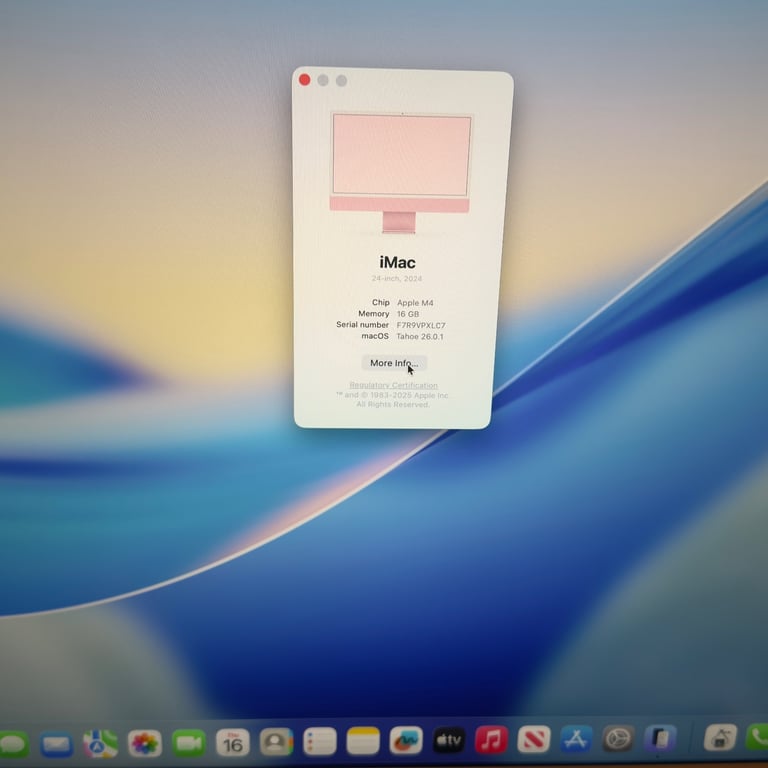The image size is (768, 768).
Task: Select the serial number F7R9VPXLC7
Action: [x=421, y=325]
